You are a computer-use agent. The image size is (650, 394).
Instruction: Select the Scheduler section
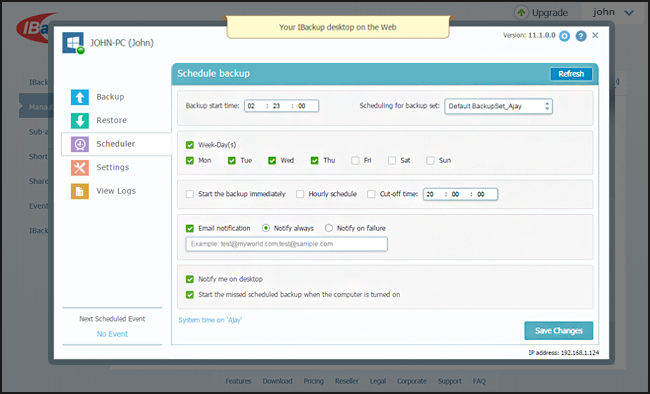click(x=116, y=144)
